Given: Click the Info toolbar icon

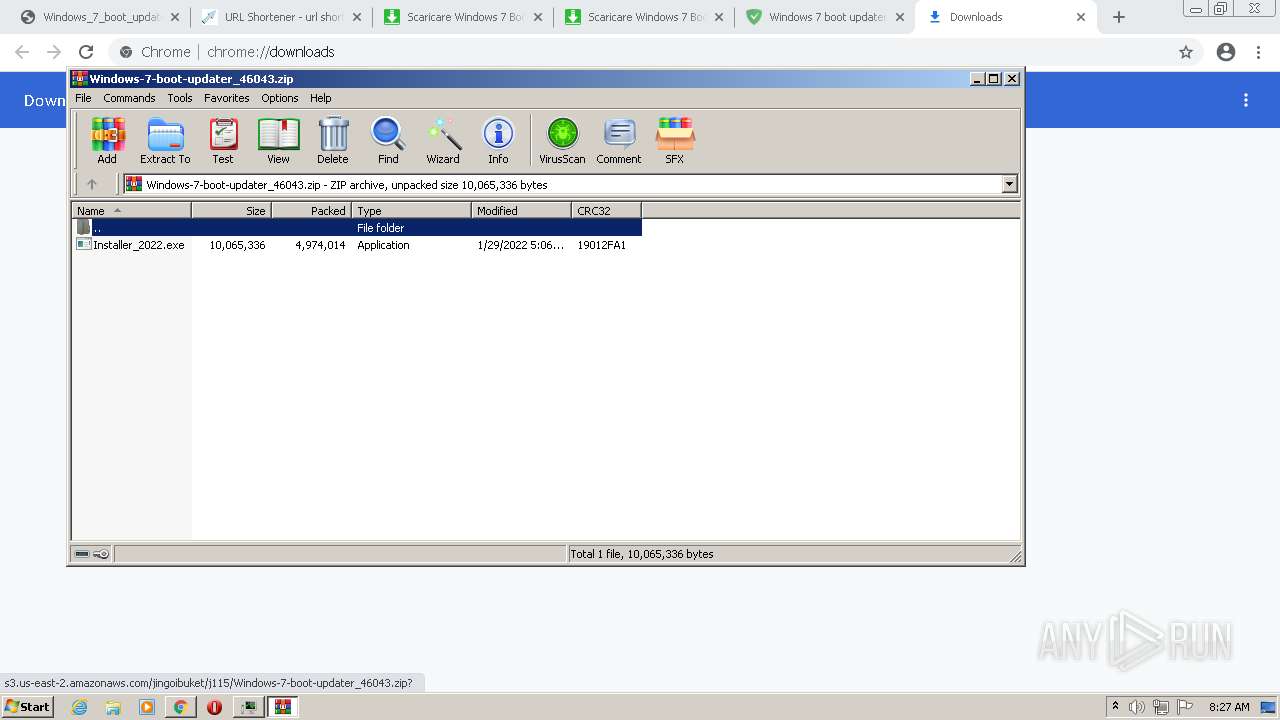Looking at the screenshot, I should pos(498,140).
